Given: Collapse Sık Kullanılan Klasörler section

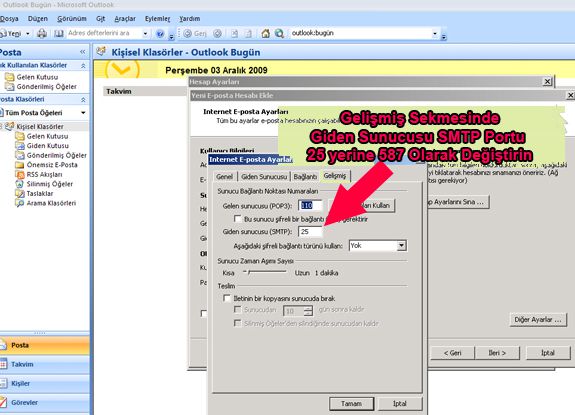Looking at the screenshot, I should (x=83, y=65).
